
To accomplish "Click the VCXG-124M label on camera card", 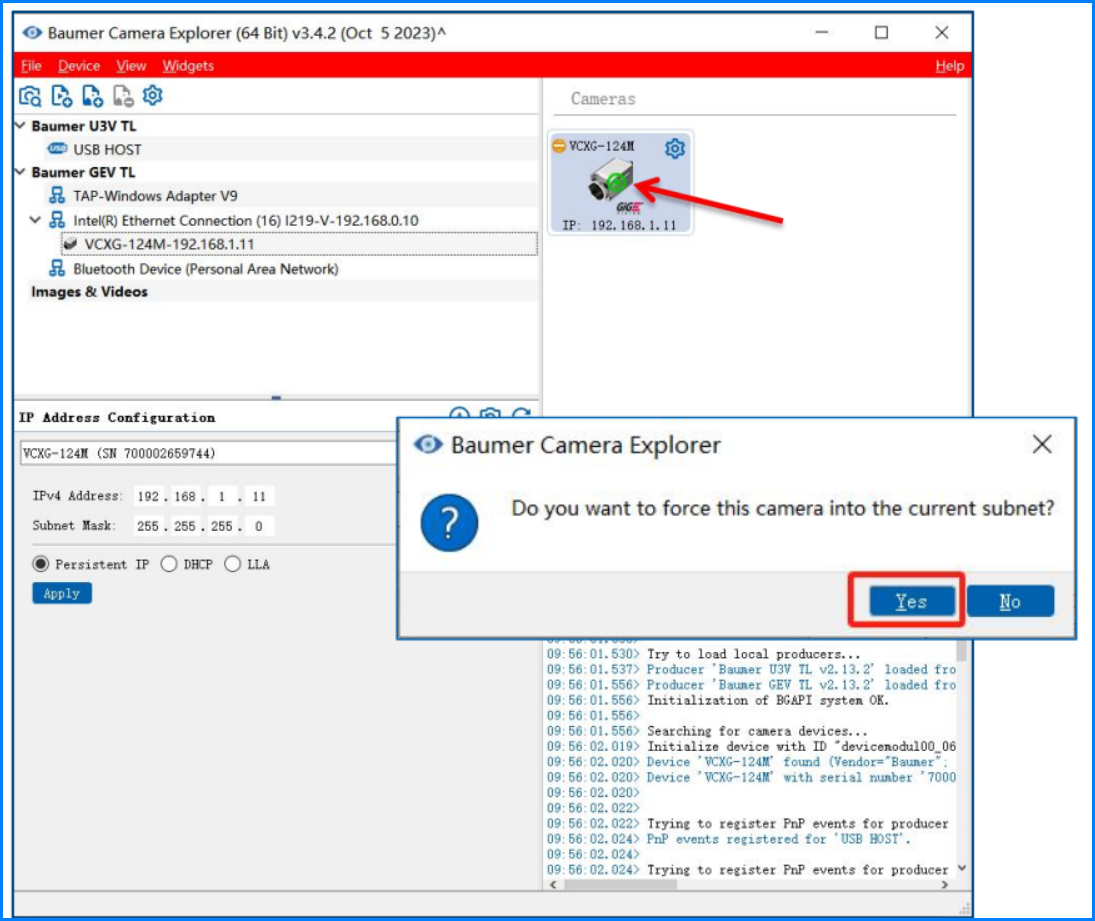I will (x=601, y=146).
